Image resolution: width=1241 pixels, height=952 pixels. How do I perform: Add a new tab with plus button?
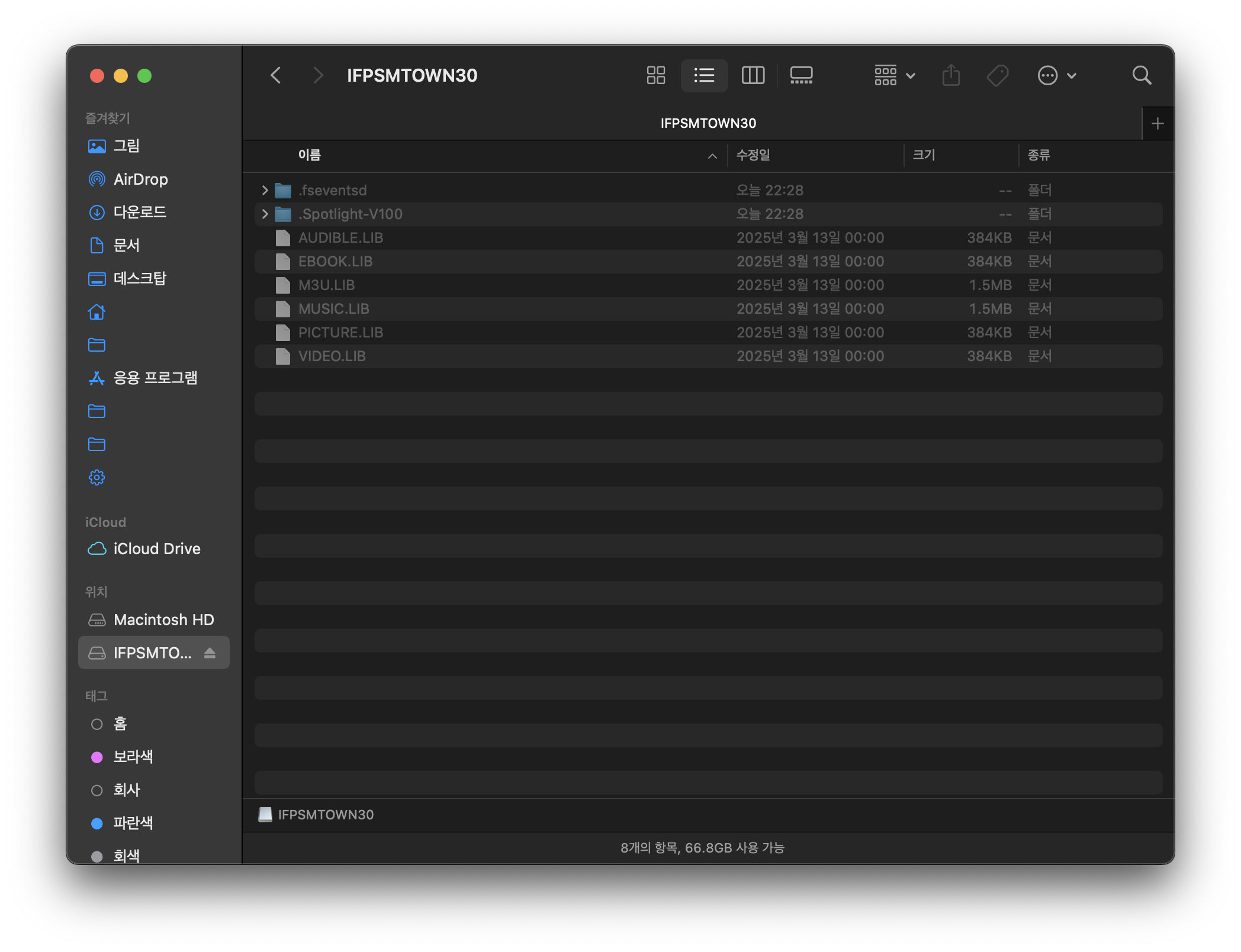1158,123
